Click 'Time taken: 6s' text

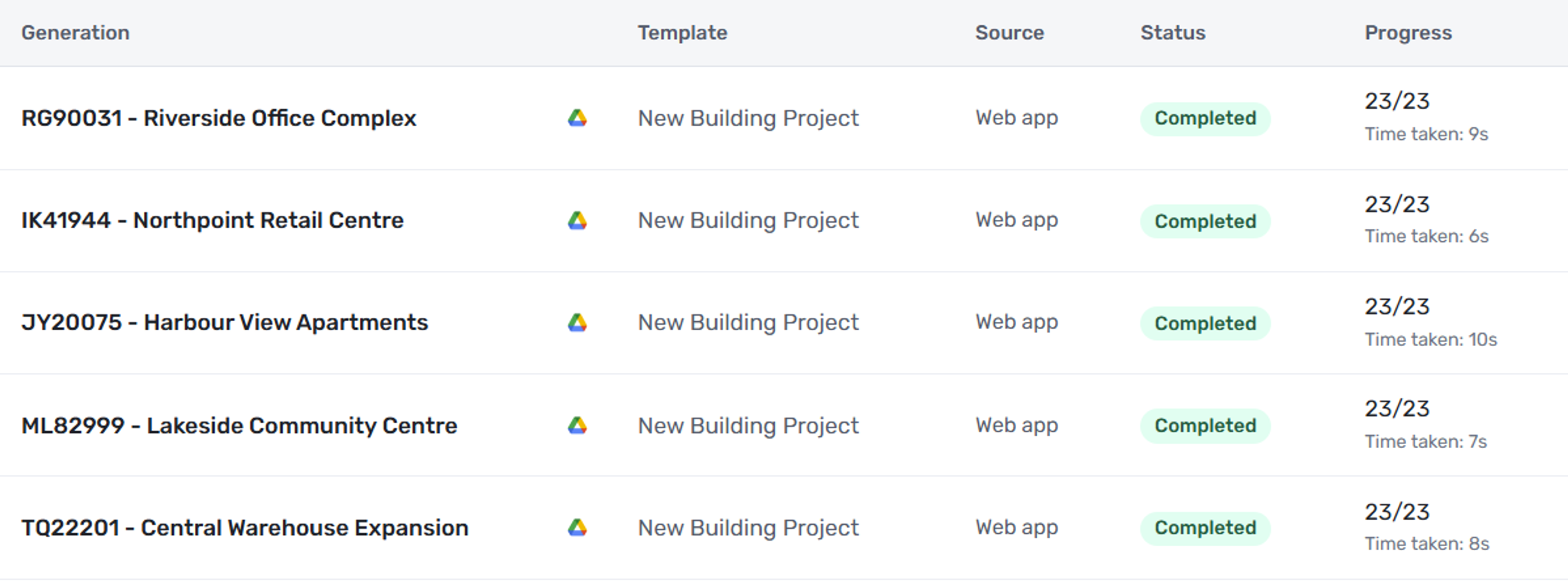click(x=1426, y=236)
